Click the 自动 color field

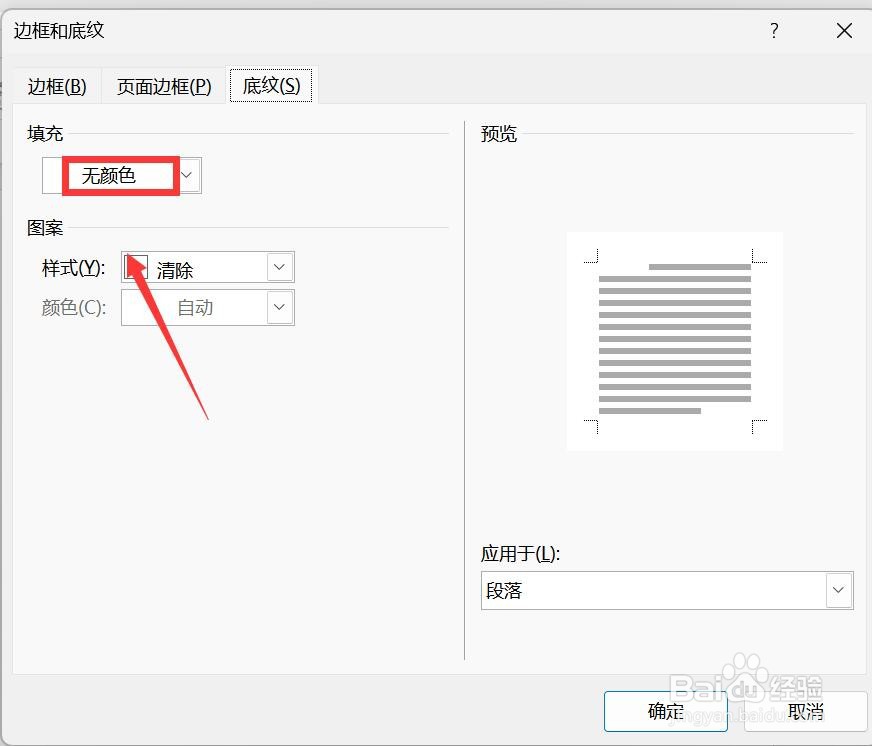point(195,307)
